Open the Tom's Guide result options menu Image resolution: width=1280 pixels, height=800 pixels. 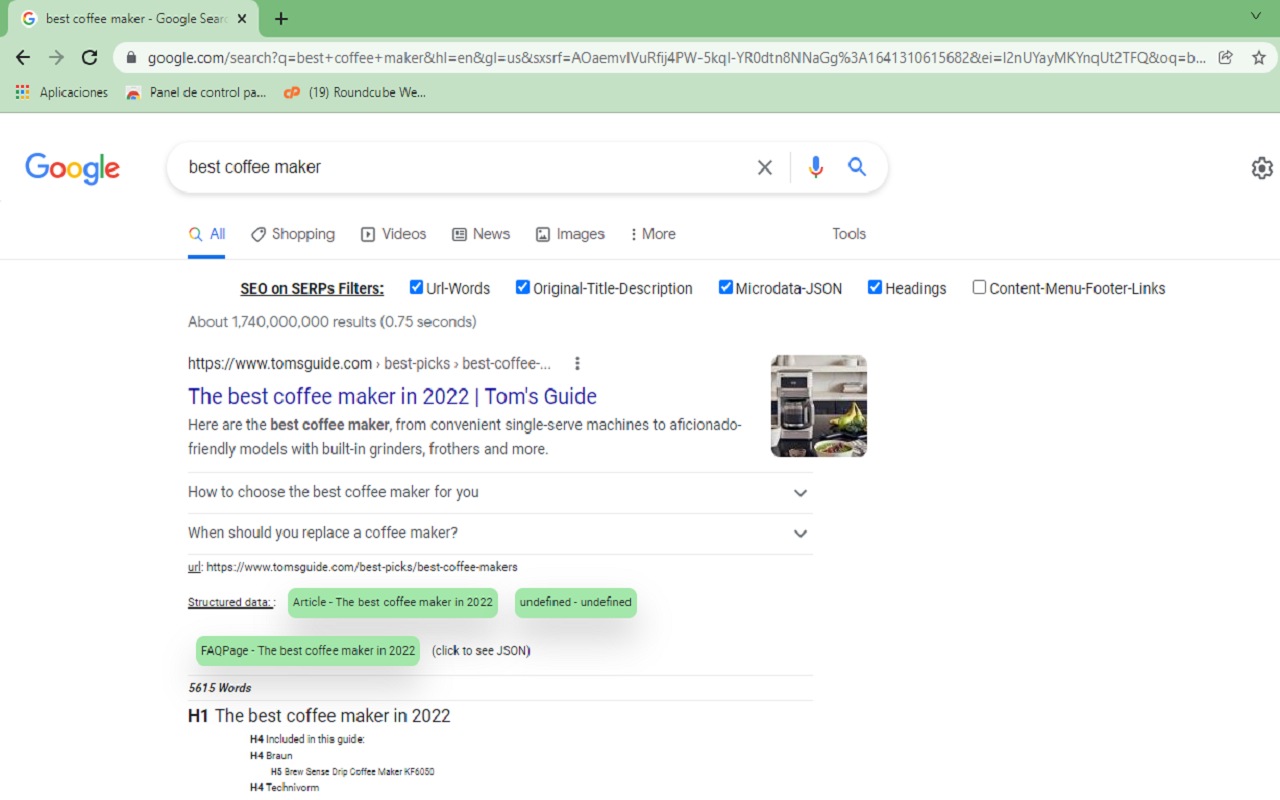pos(577,364)
